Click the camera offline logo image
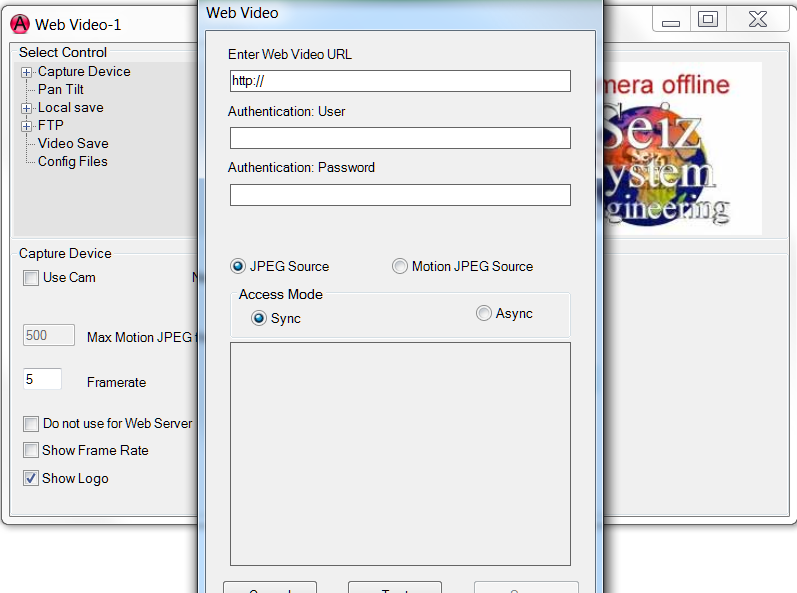The image size is (797, 593). [x=682, y=148]
